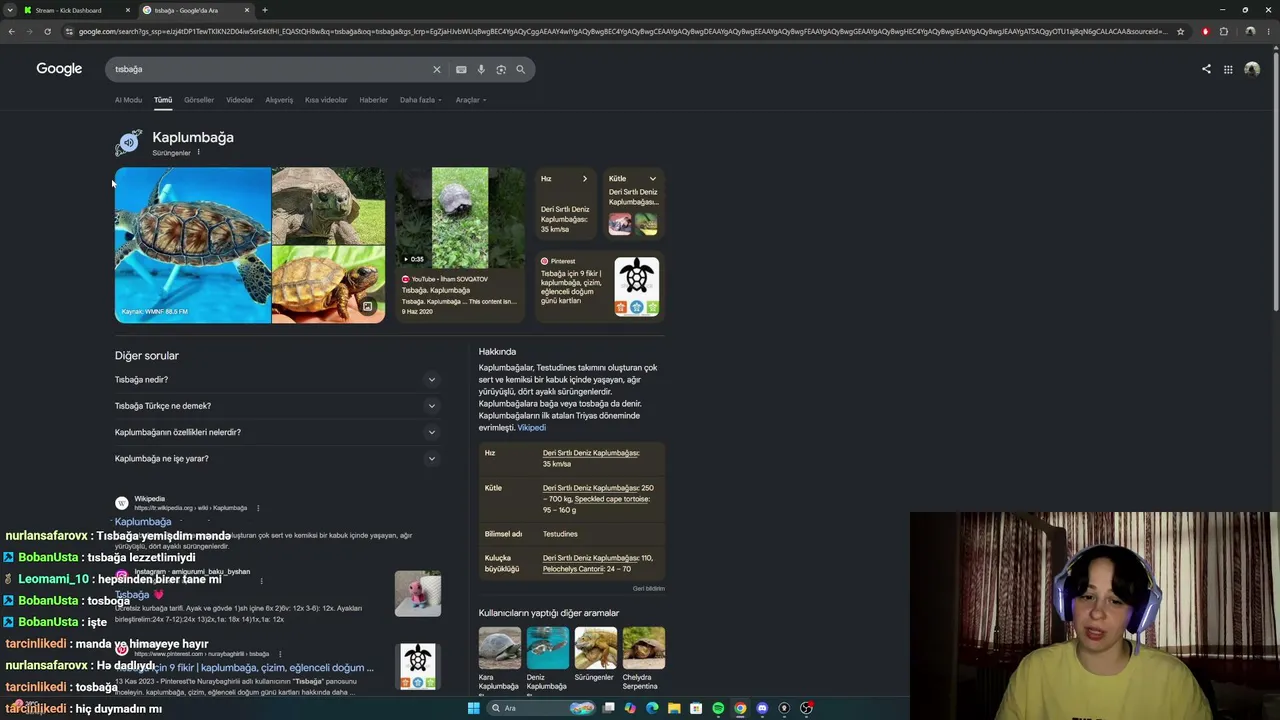1280x720 pixels.
Task: Open all images via gallery icon
Action: tap(367, 307)
